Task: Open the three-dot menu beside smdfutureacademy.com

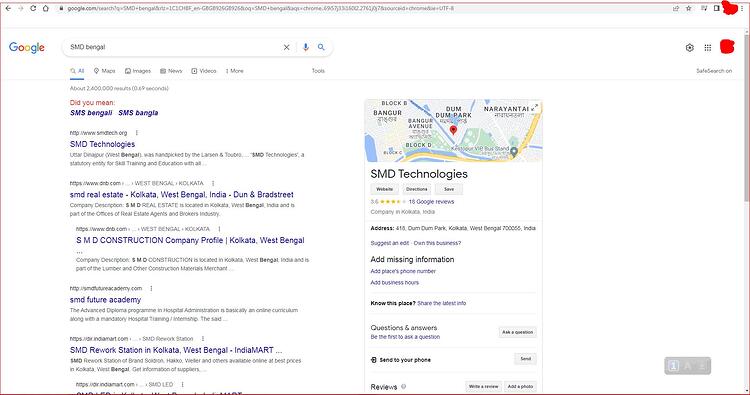Action: (x=152, y=288)
